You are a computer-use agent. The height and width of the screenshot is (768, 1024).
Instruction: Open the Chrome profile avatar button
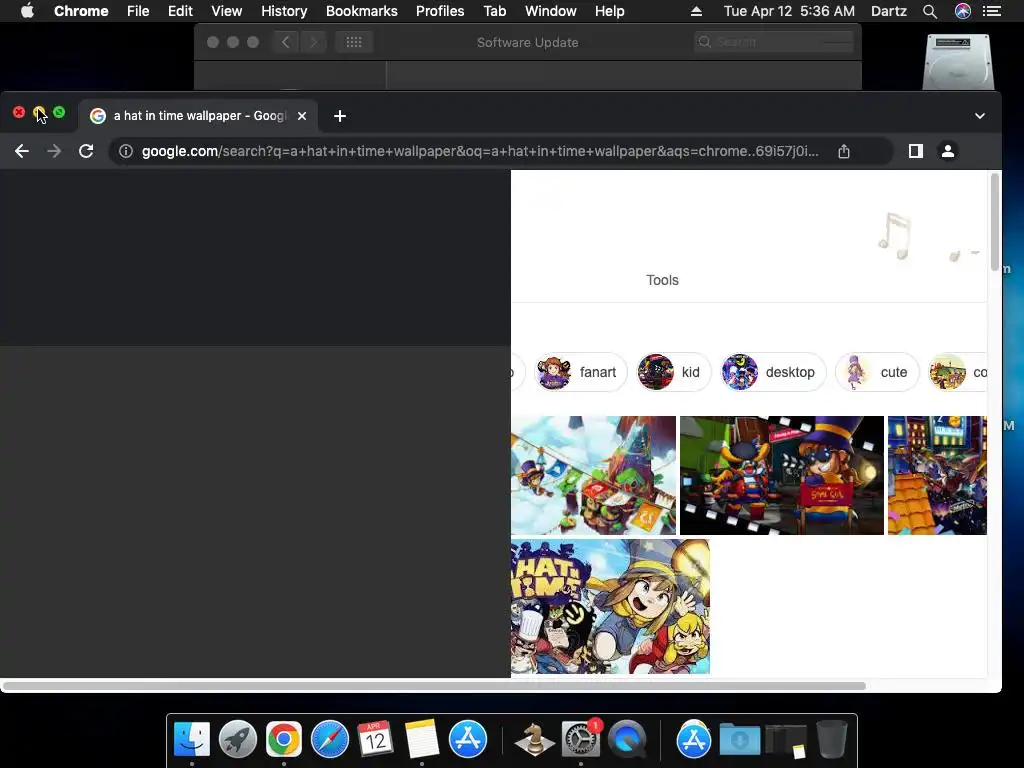tap(948, 152)
